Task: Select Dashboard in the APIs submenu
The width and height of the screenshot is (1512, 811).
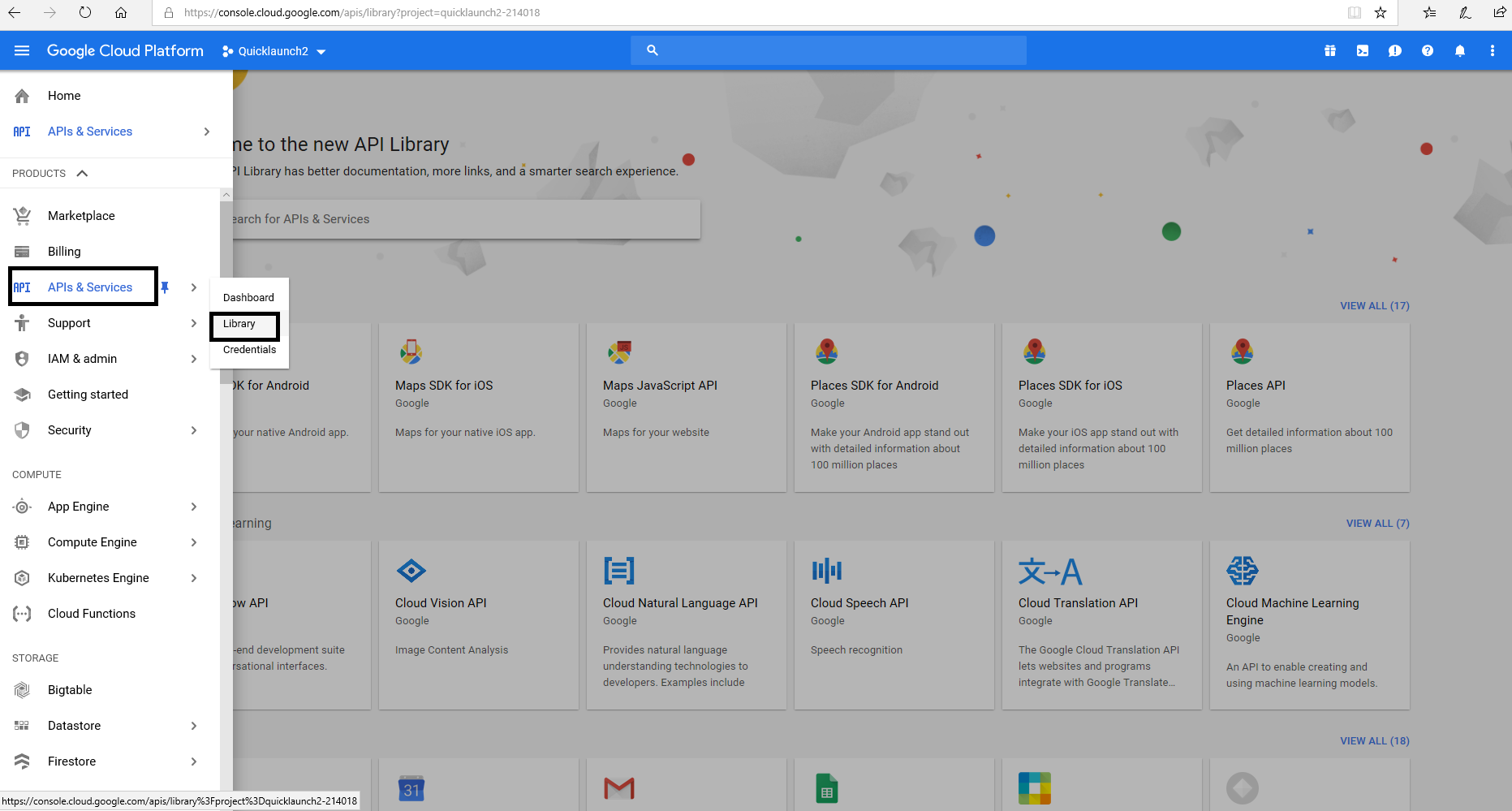Action: coord(248,298)
